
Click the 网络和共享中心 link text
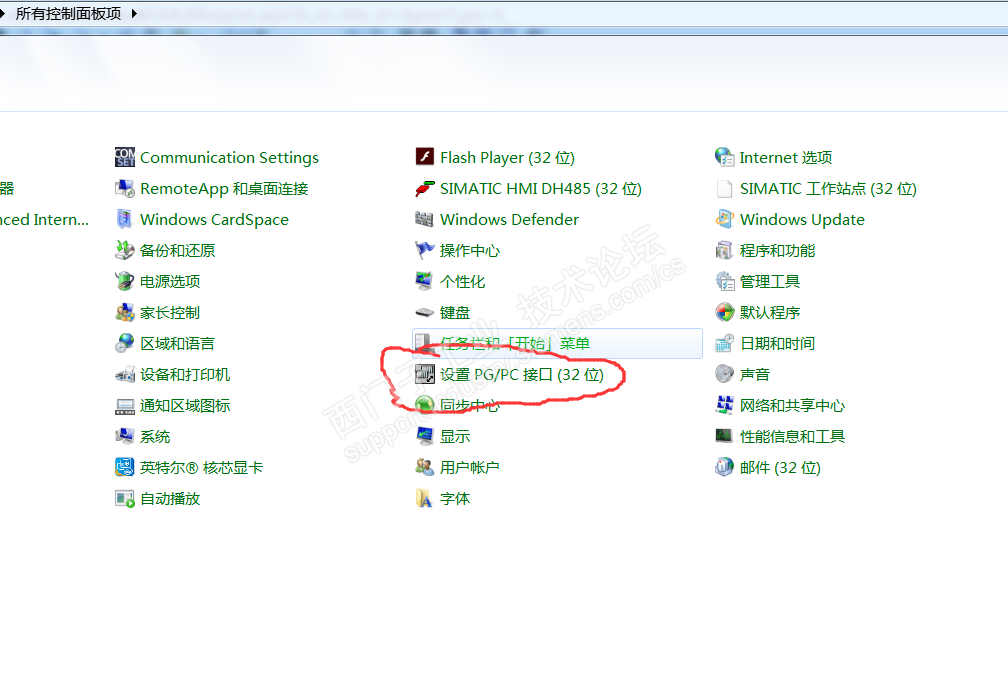(792, 406)
